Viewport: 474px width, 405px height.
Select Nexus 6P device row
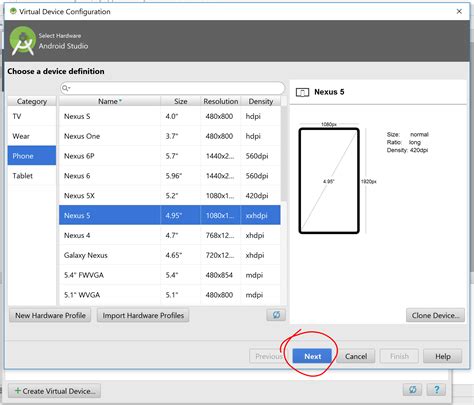click(x=170, y=156)
